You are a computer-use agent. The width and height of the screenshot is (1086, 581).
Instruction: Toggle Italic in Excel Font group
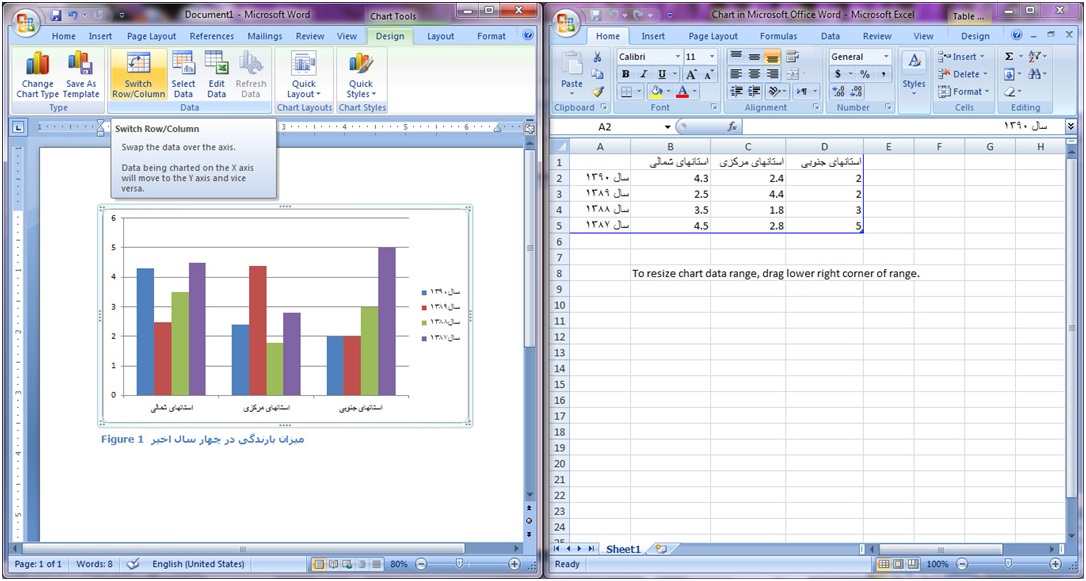[x=643, y=74]
